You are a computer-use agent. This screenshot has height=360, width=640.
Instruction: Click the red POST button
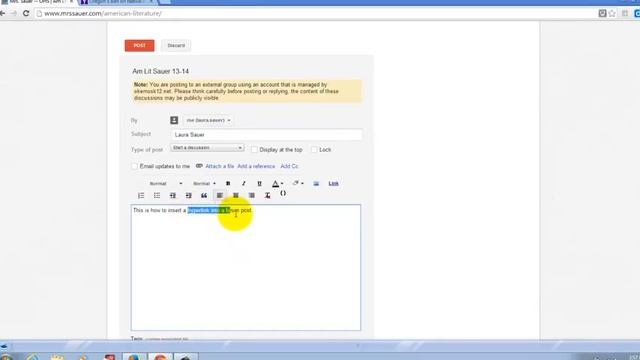[140, 45]
